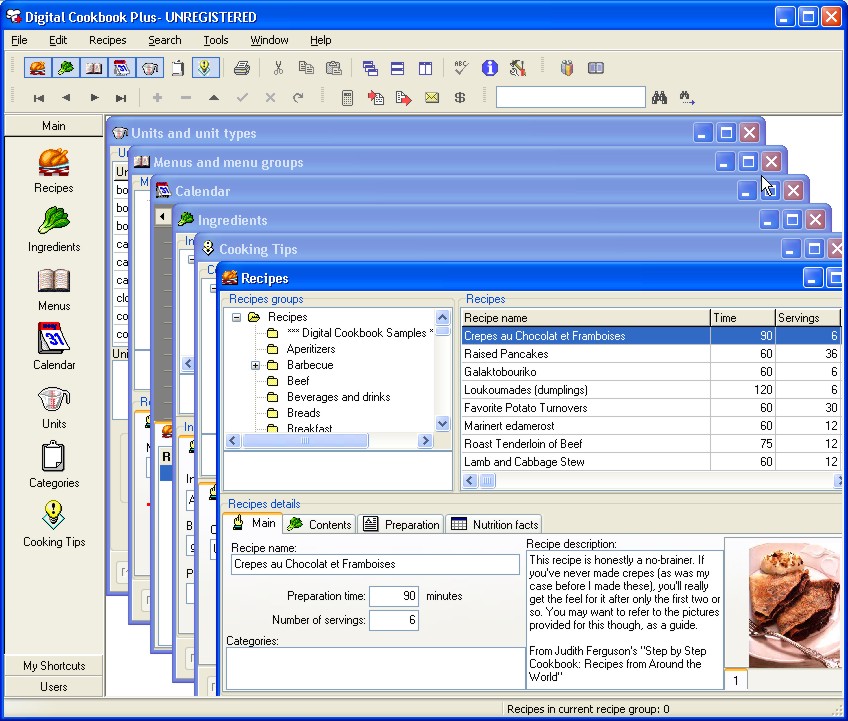Click the email envelope icon

[432, 98]
